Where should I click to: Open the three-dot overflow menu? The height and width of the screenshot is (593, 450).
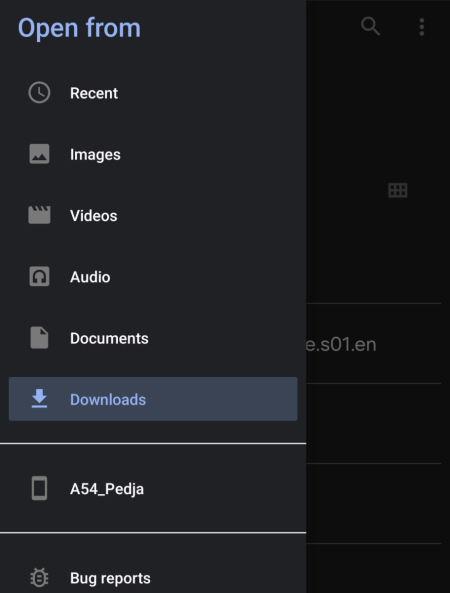[x=422, y=27]
